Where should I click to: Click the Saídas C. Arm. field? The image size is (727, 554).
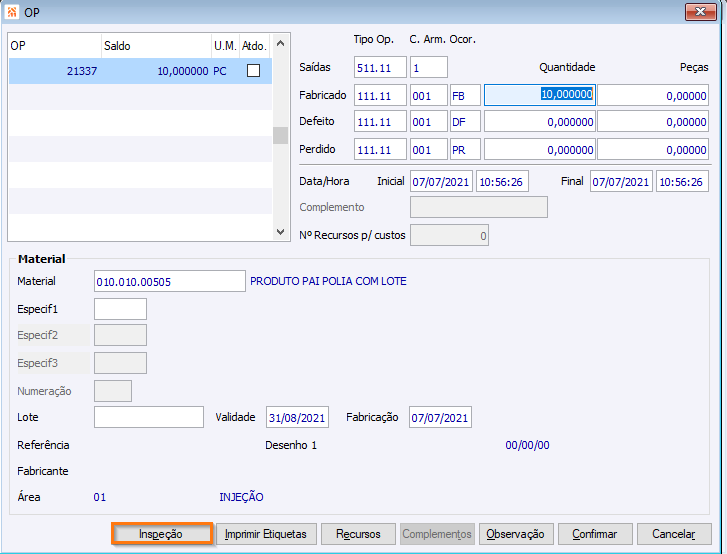click(429, 68)
